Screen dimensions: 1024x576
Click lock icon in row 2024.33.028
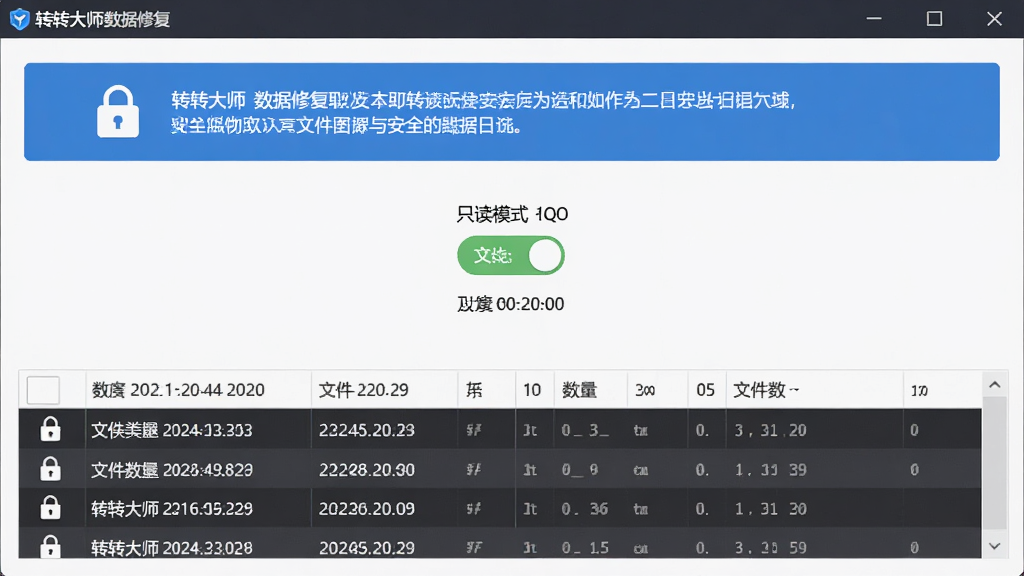click(50, 547)
